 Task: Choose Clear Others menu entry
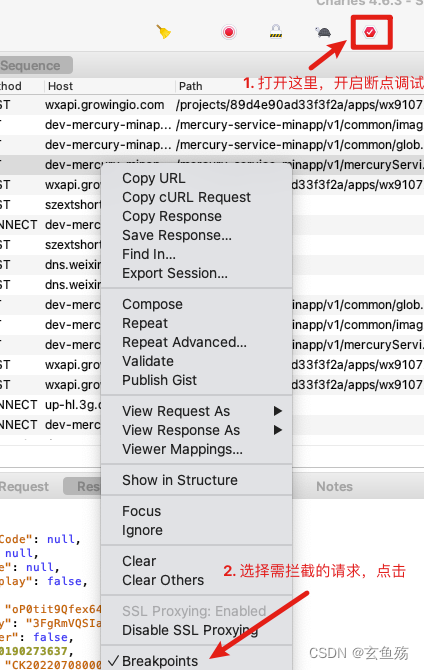[x=197, y=580]
